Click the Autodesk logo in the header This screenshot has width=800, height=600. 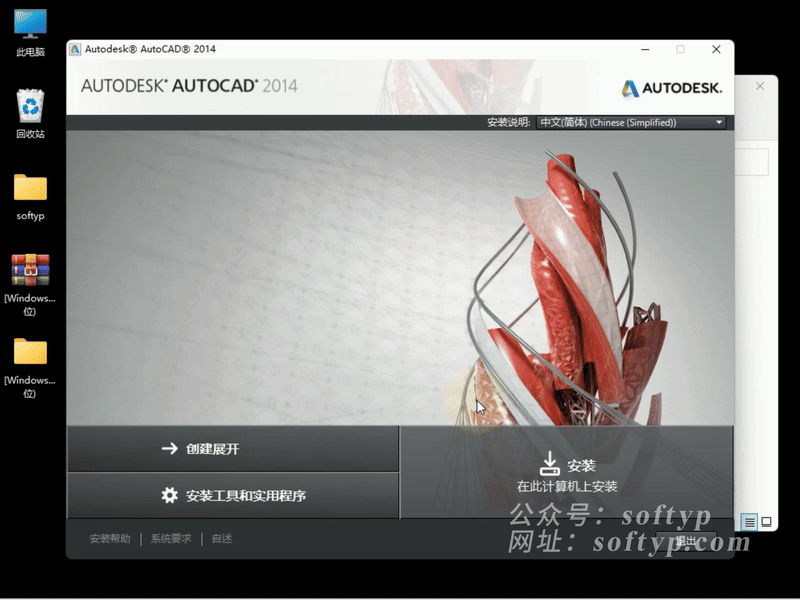pyautogui.click(x=671, y=88)
